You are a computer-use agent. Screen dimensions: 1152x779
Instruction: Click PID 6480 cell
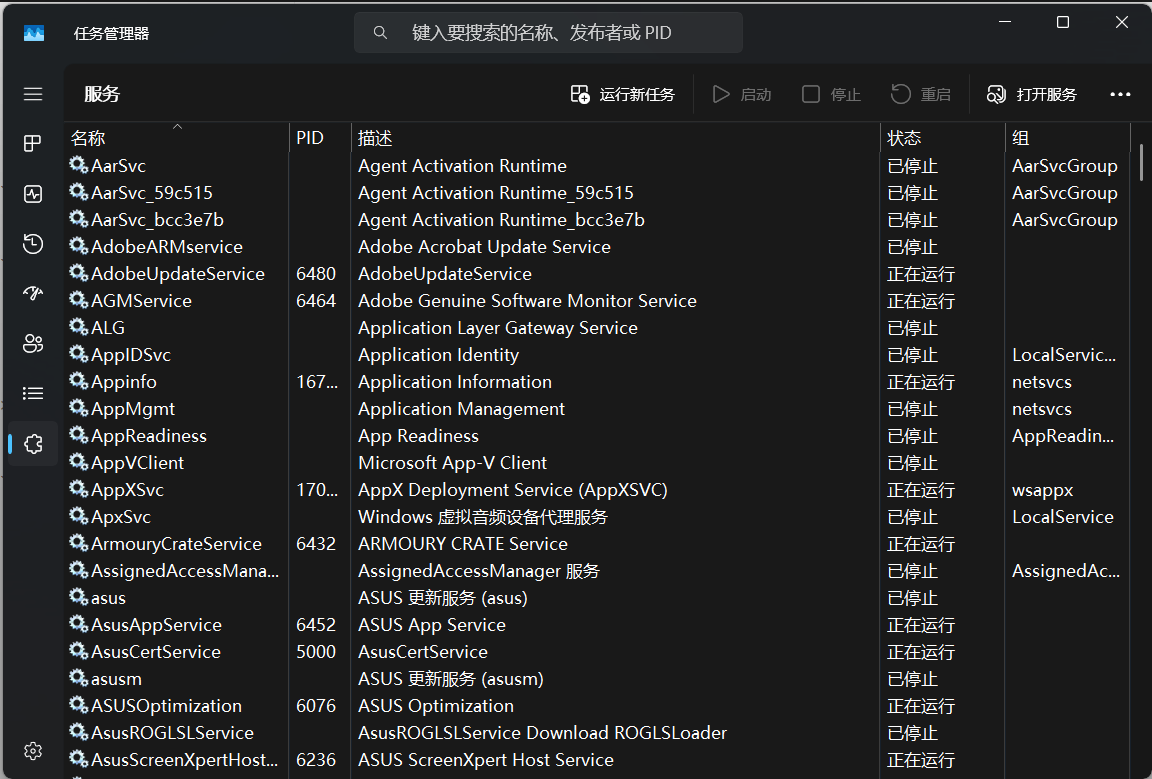pyautogui.click(x=316, y=273)
